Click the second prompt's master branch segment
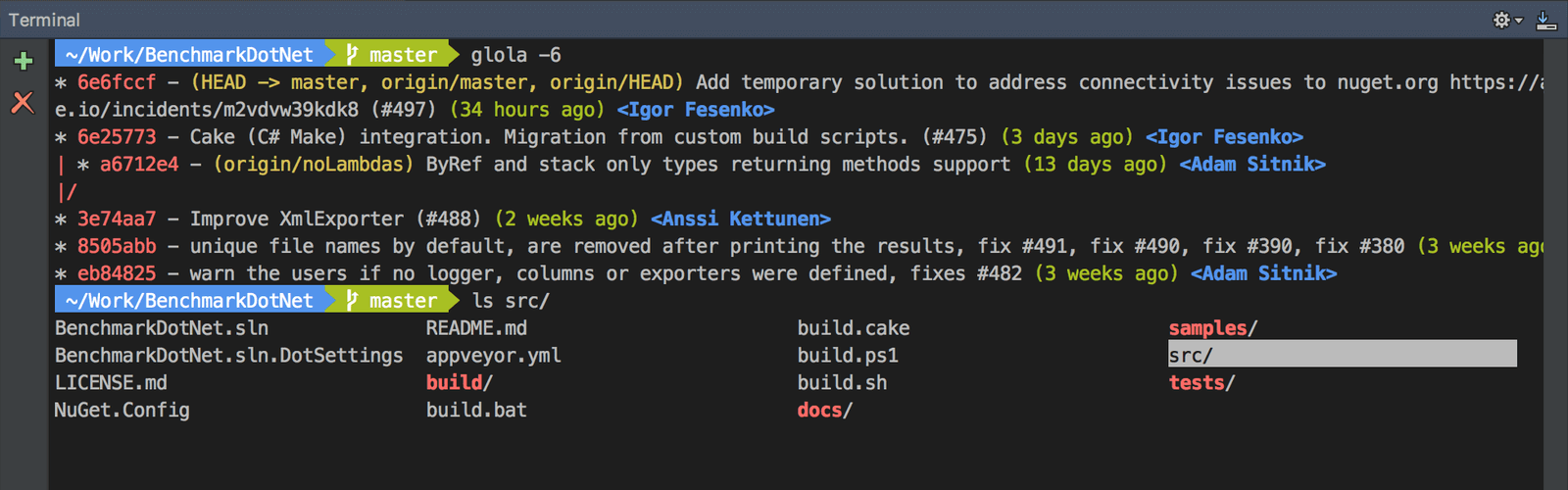 392,301
